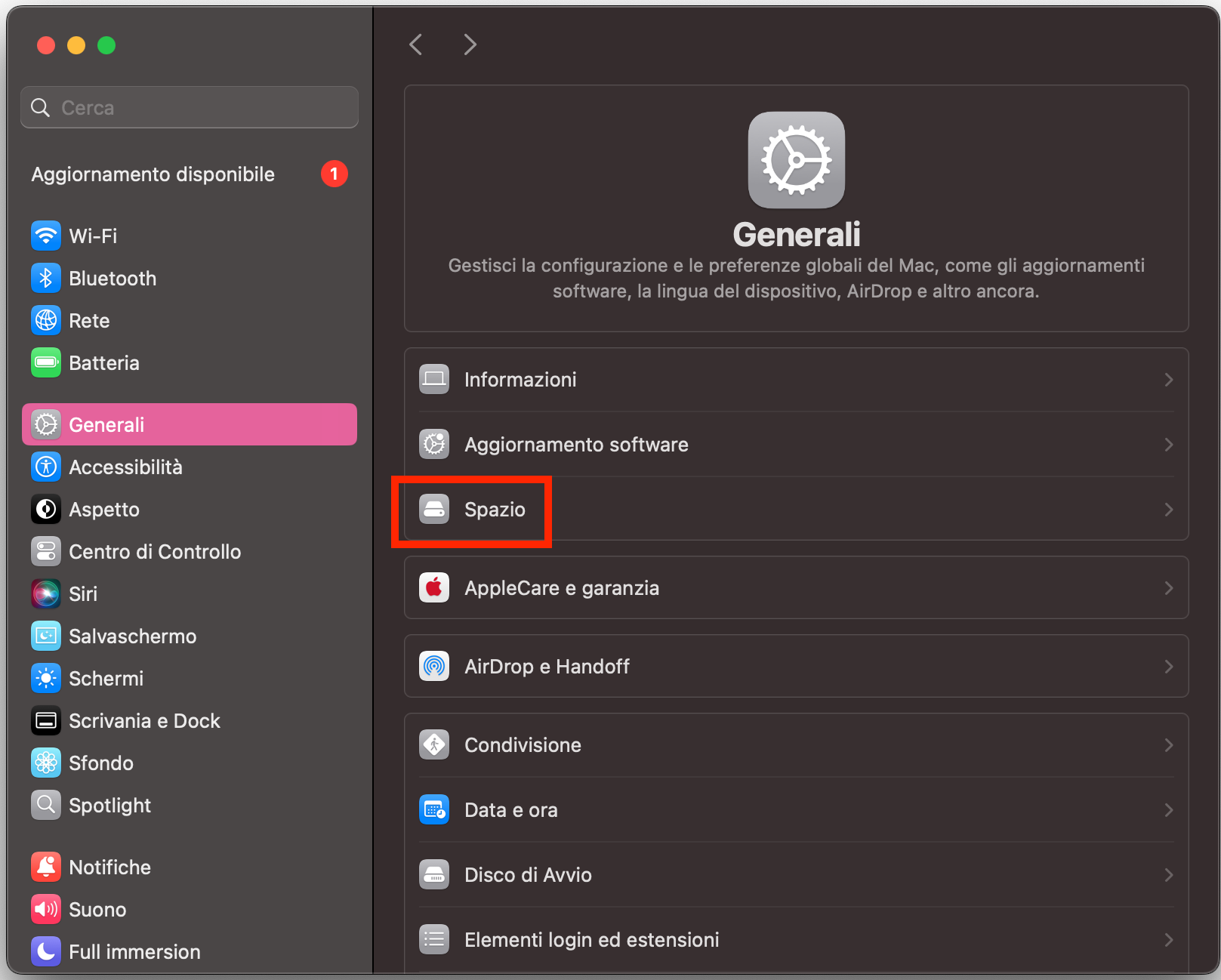
Task: Select the Accessibilità icon
Action: pos(45,467)
